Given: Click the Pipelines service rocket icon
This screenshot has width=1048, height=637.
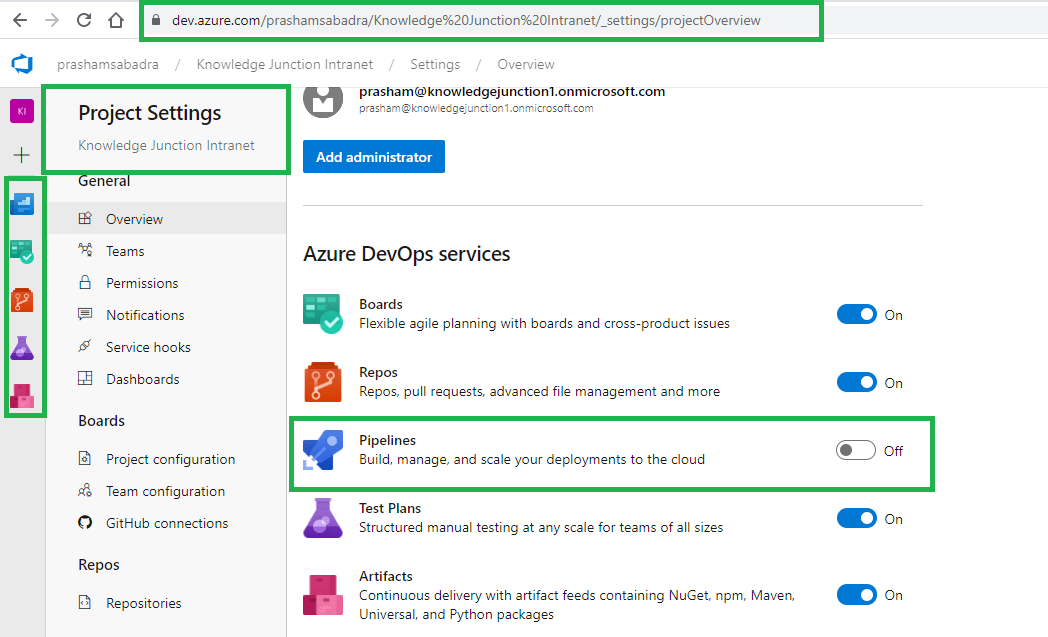Looking at the screenshot, I should point(323,450).
